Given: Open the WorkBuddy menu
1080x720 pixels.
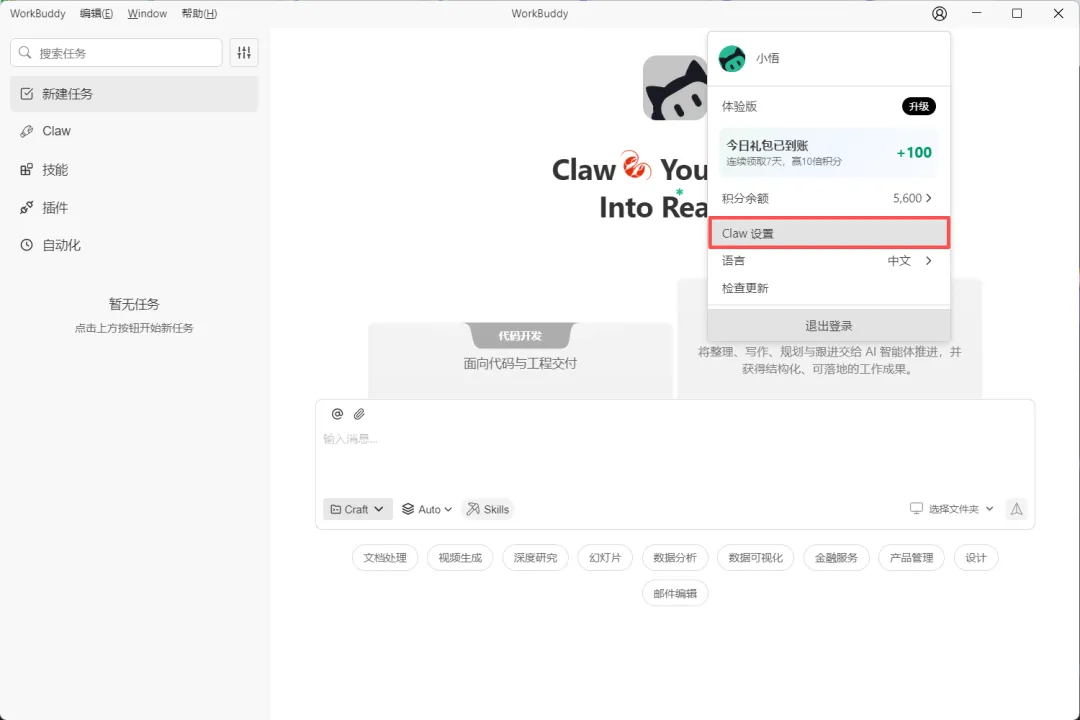Looking at the screenshot, I should (37, 14).
